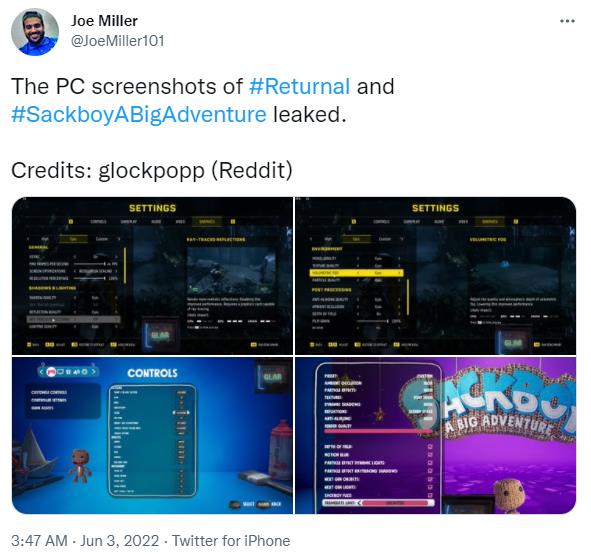Adjust the pink Render Quality slider bar
The height and width of the screenshot is (555, 591).
click(x=379, y=431)
